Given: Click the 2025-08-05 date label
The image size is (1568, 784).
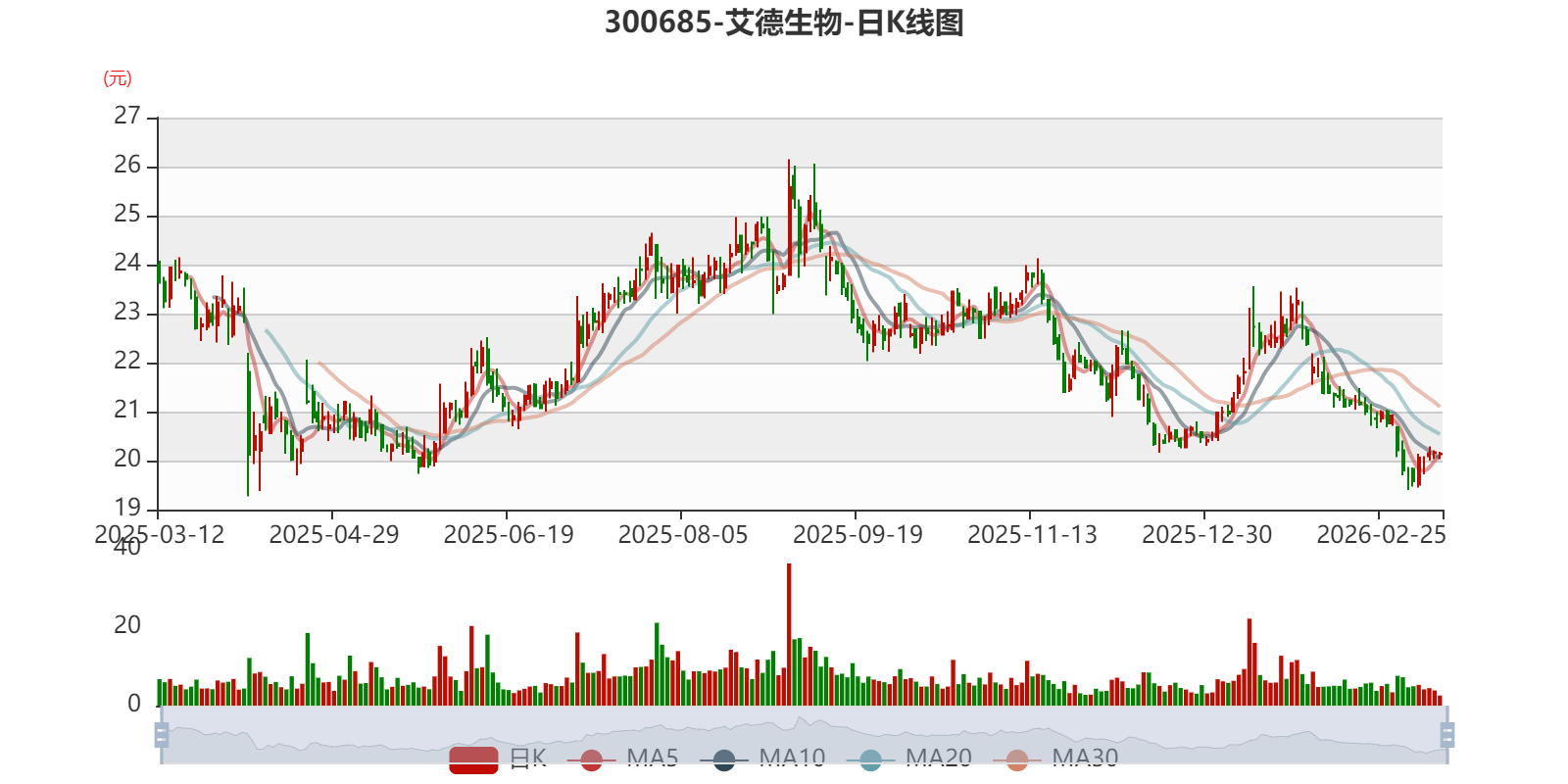Looking at the screenshot, I should [x=683, y=535].
